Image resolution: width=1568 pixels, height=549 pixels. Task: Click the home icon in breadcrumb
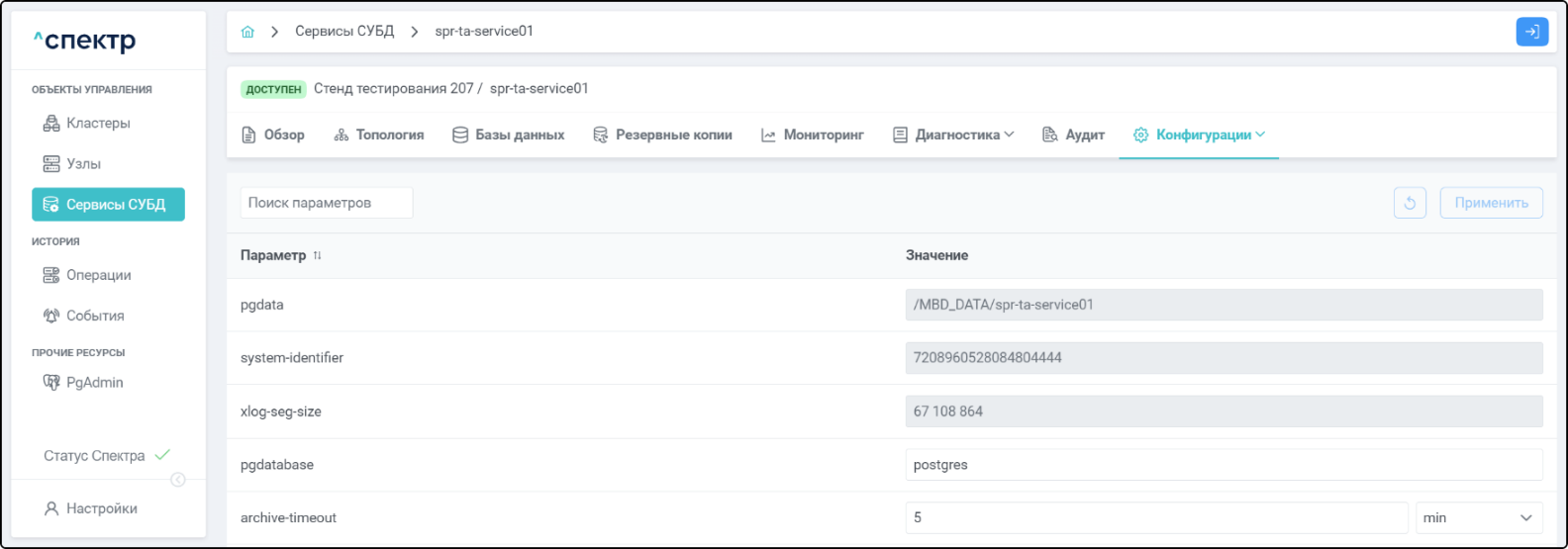tap(247, 32)
